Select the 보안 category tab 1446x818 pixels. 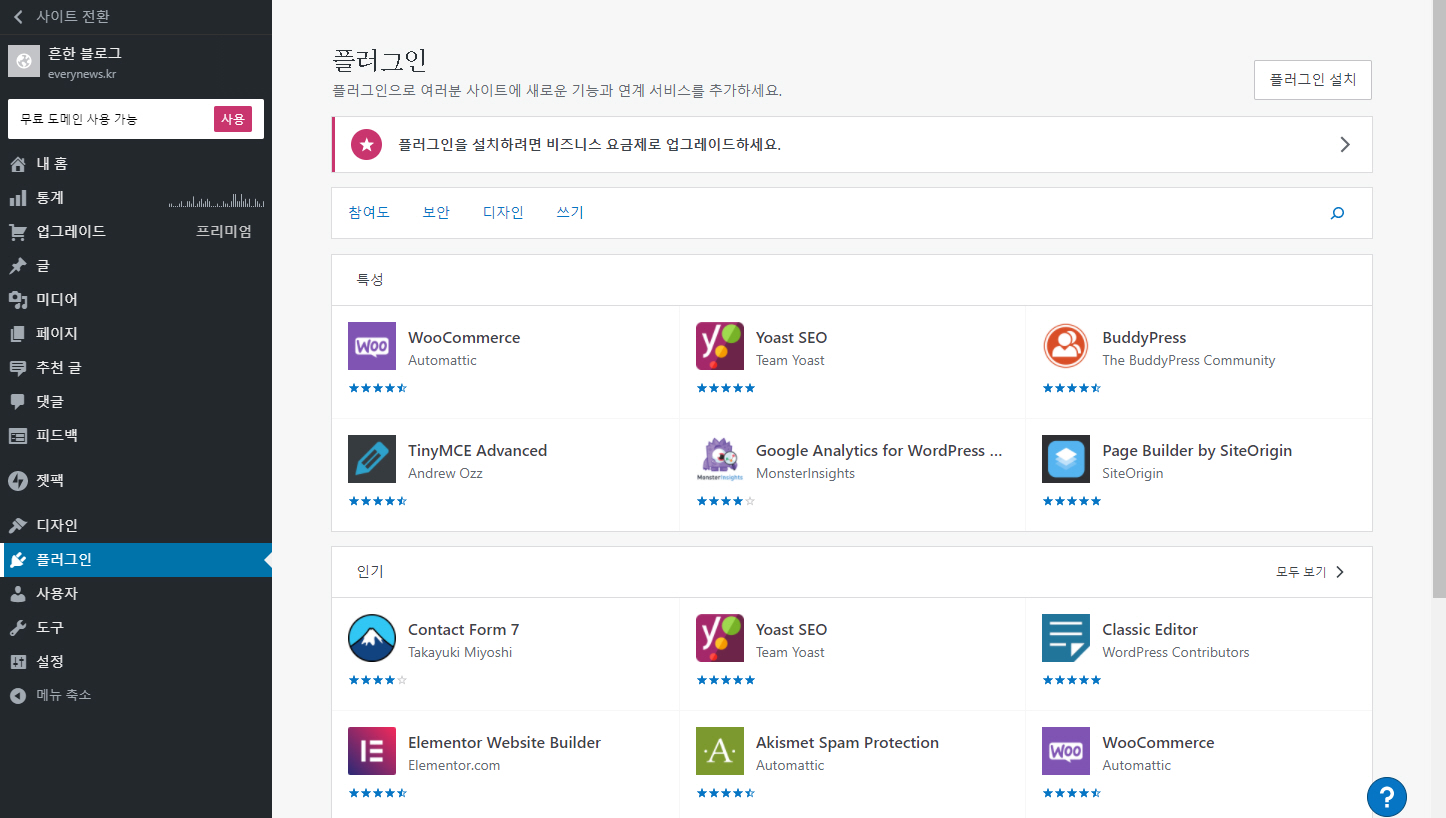click(x=436, y=213)
